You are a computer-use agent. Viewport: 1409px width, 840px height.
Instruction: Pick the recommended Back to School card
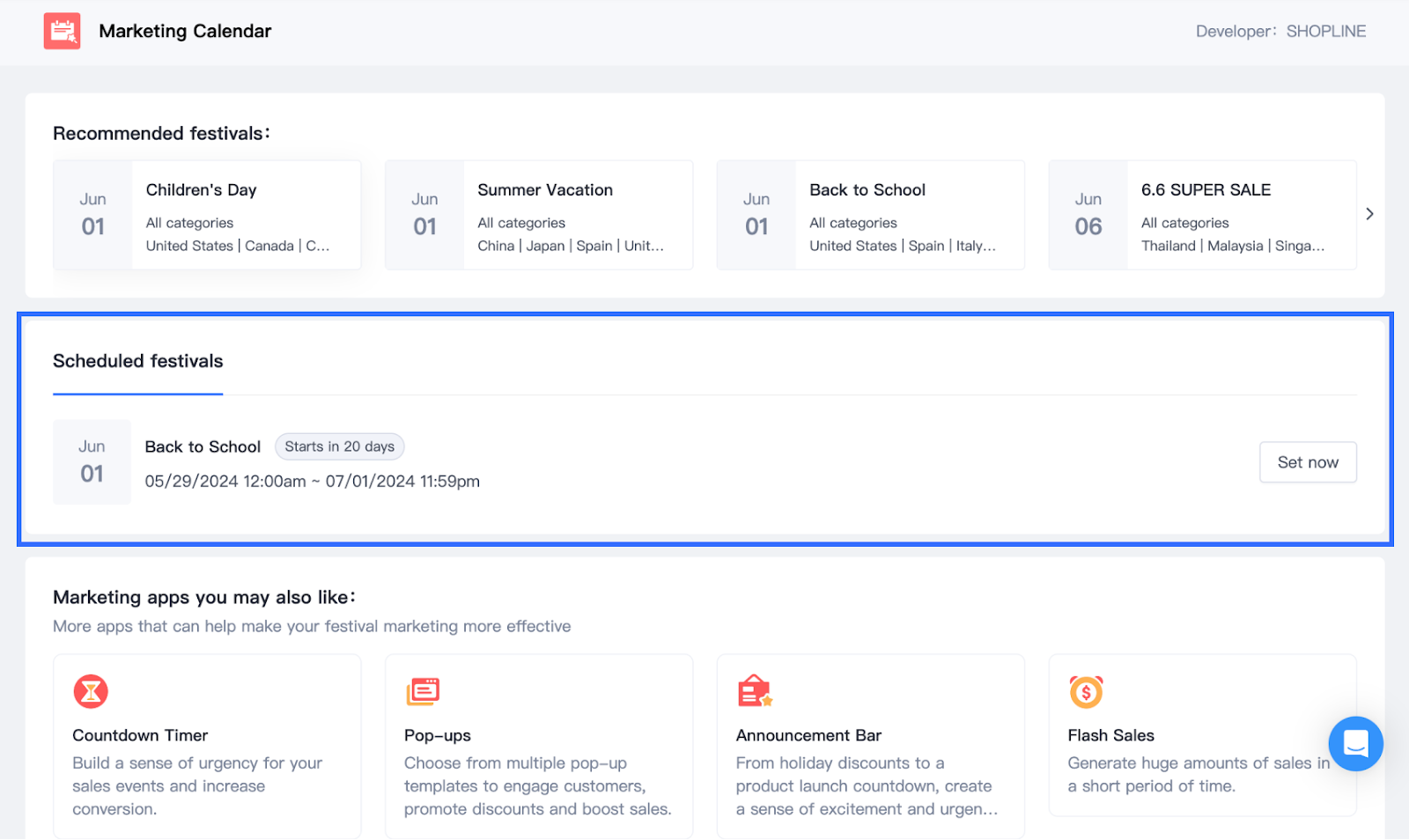[871, 215]
